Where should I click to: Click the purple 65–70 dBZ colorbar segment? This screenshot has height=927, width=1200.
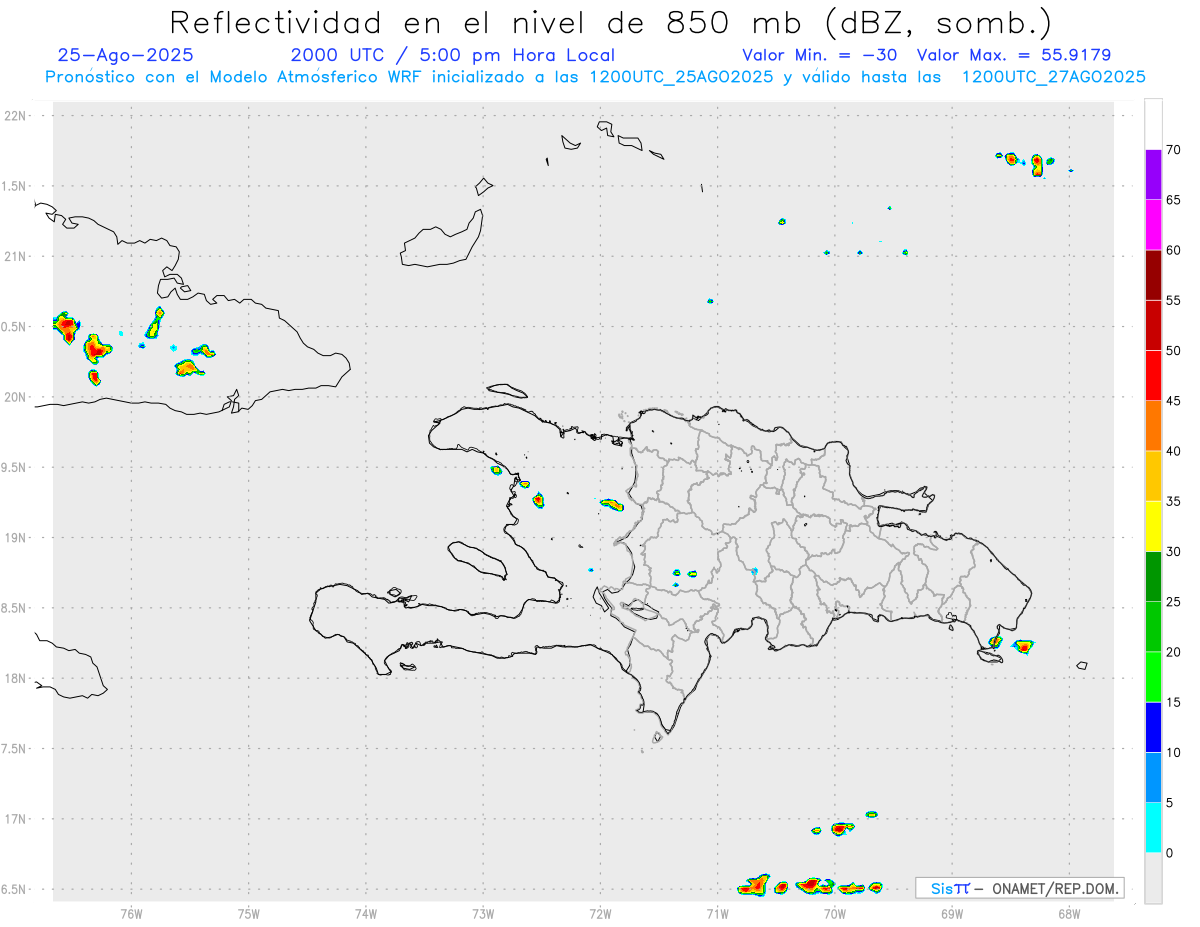pyautogui.click(x=1154, y=175)
